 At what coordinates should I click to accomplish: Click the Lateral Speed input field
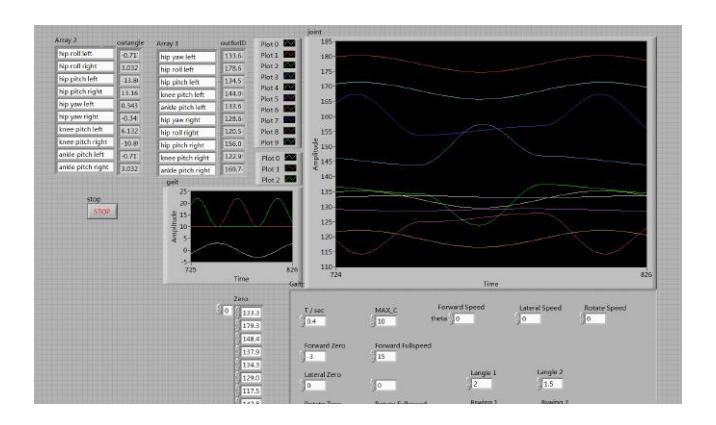click(x=531, y=319)
